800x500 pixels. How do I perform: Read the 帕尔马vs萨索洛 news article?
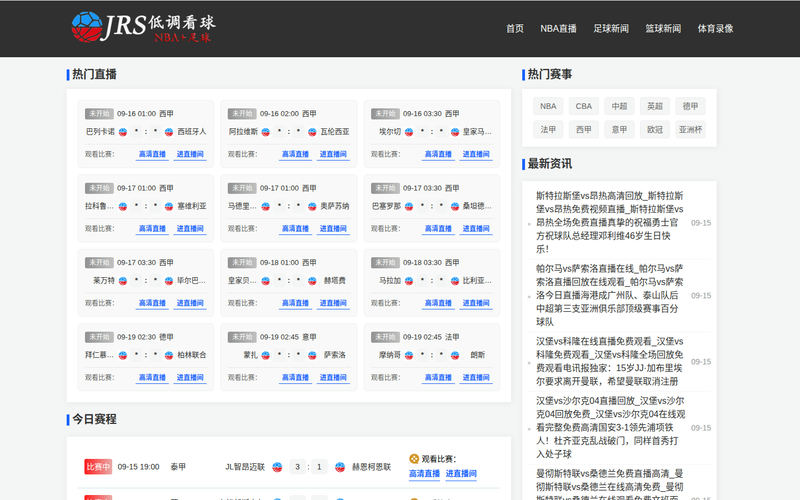[x=610, y=295]
